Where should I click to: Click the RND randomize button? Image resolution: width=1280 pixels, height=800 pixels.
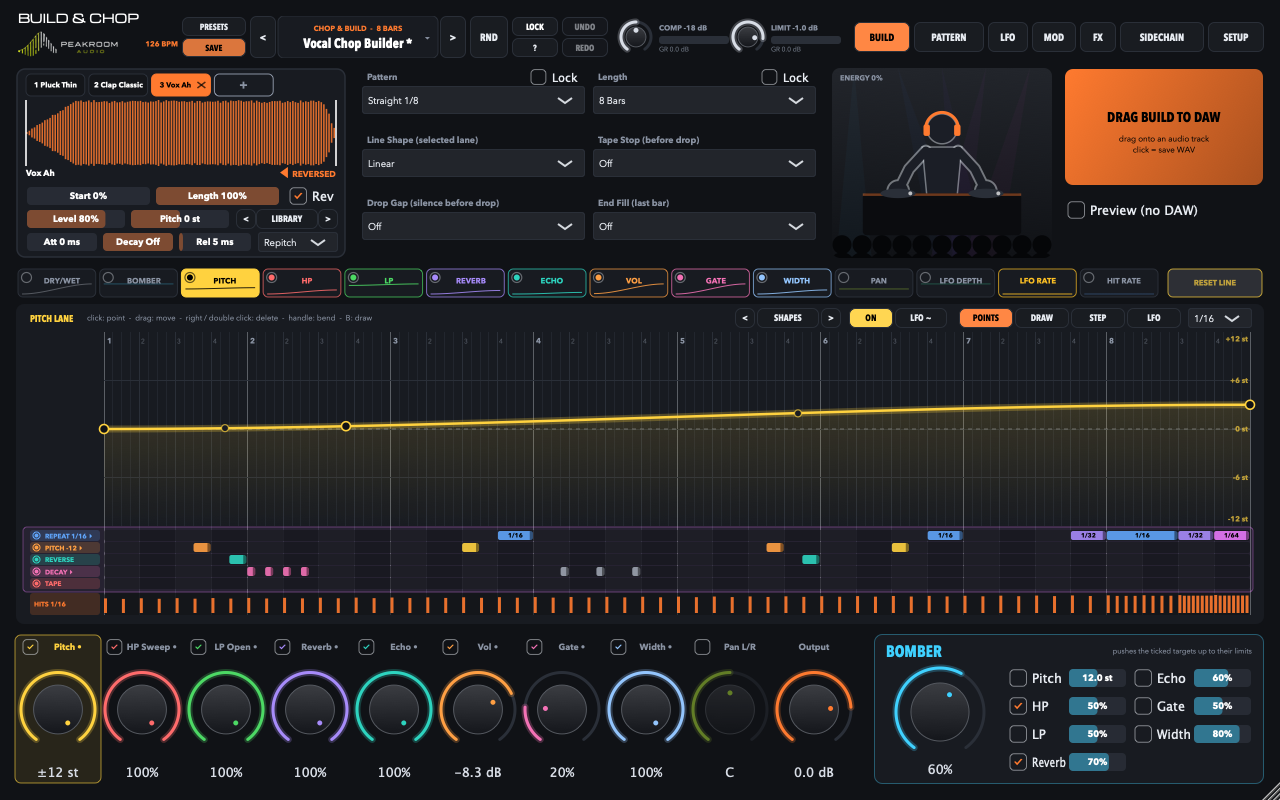[x=488, y=38]
